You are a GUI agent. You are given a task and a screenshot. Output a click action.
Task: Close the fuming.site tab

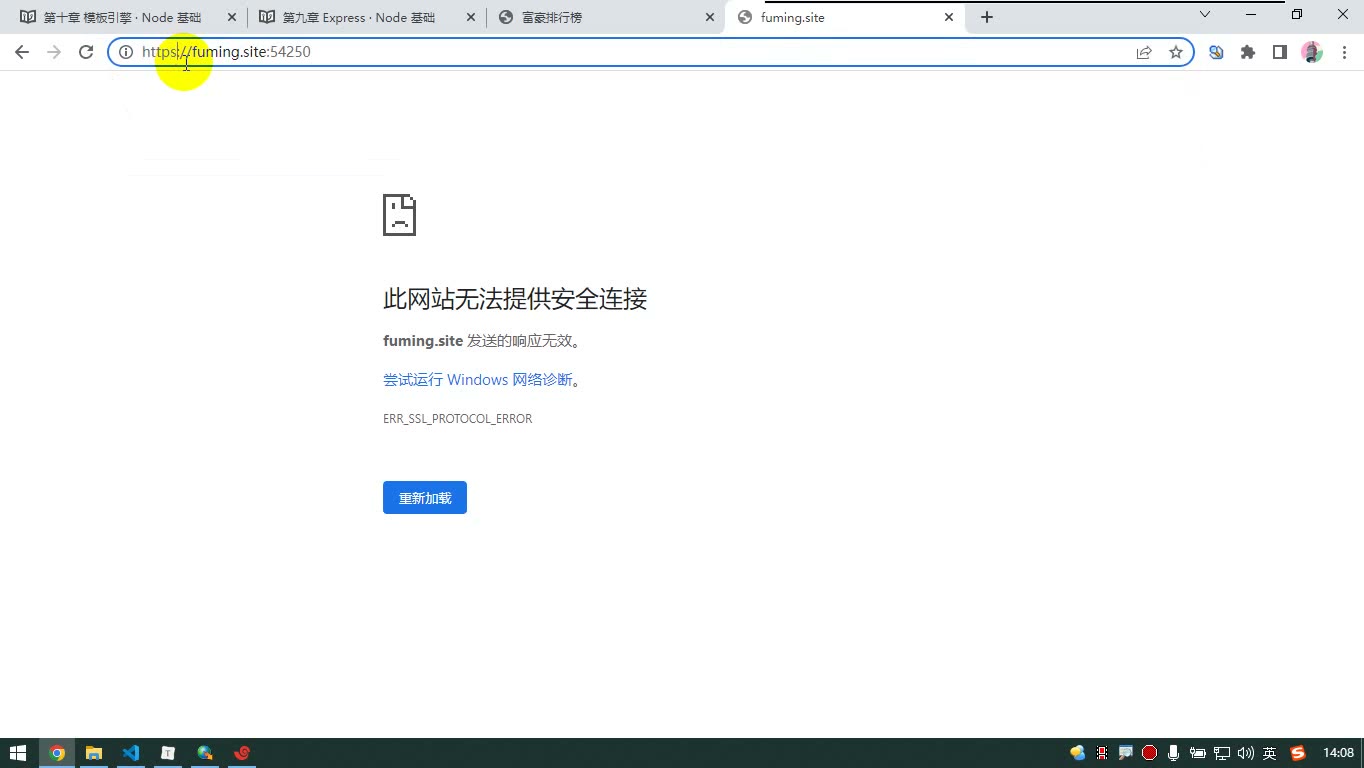click(949, 18)
